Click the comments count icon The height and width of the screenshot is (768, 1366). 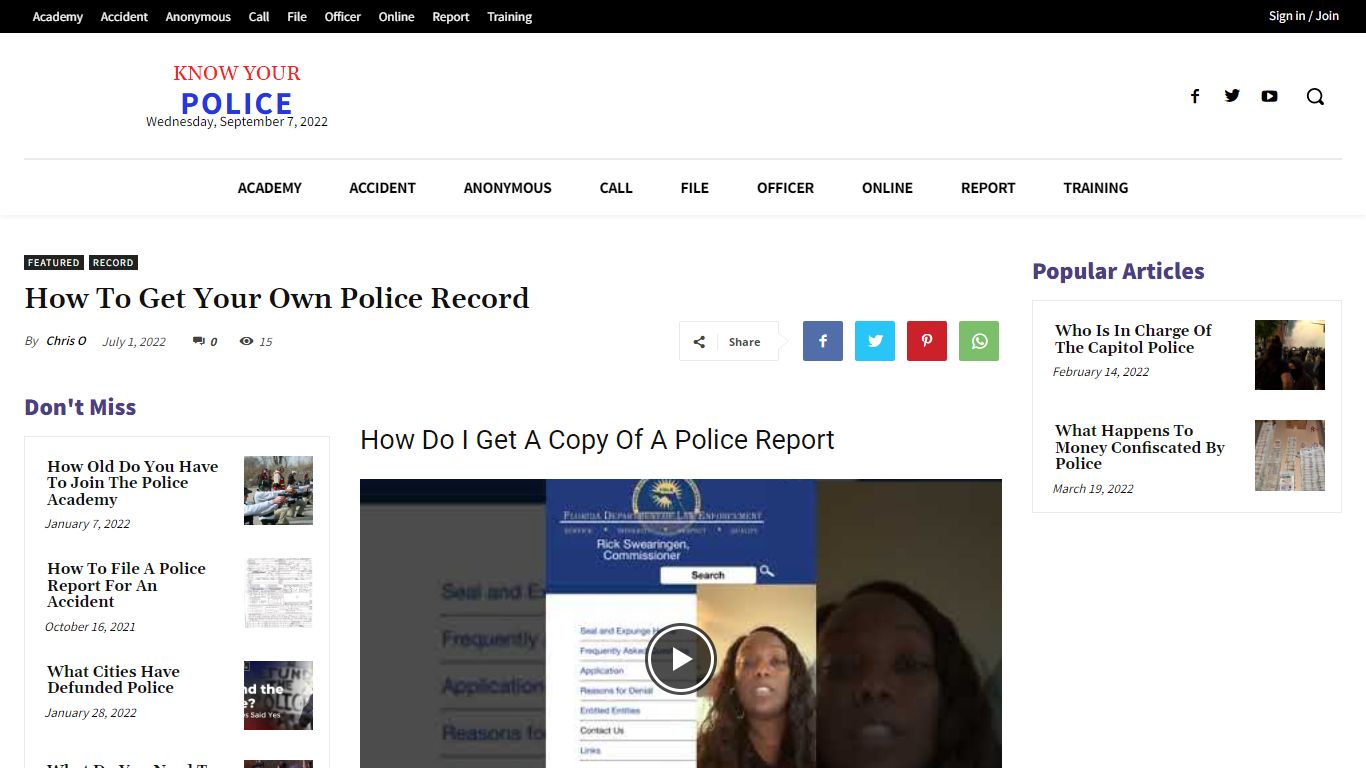pyautogui.click(x=199, y=341)
